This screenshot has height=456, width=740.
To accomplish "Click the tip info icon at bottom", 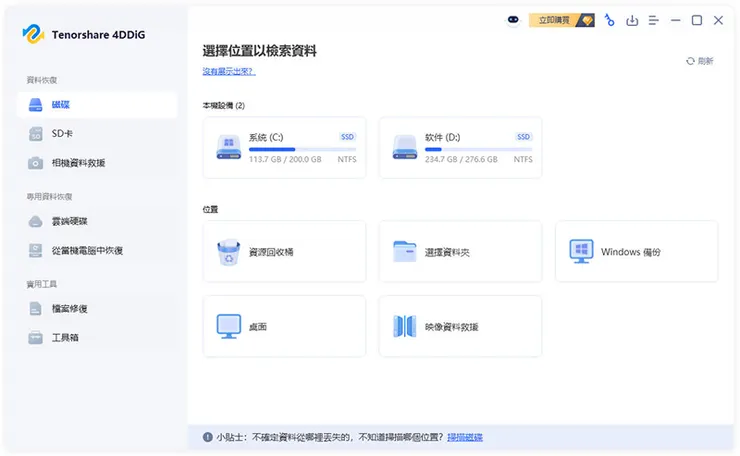I will pyautogui.click(x=208, y=437).
